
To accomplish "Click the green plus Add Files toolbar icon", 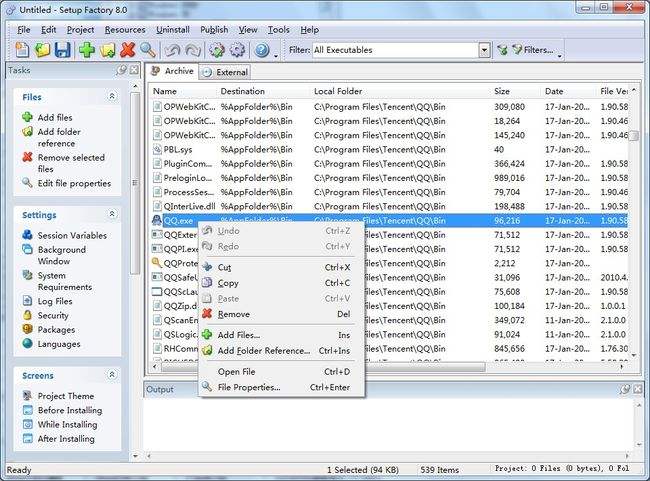I will coord(87,50).
